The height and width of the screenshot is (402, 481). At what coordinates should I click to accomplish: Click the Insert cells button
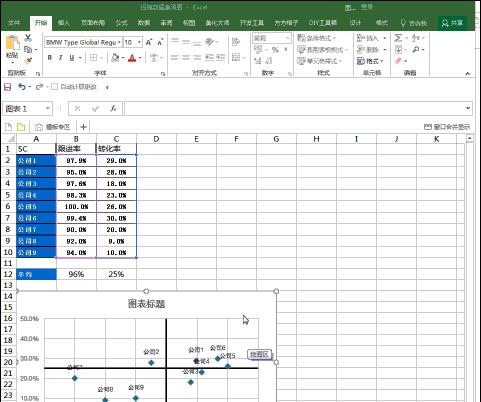[x=371, y=38]
